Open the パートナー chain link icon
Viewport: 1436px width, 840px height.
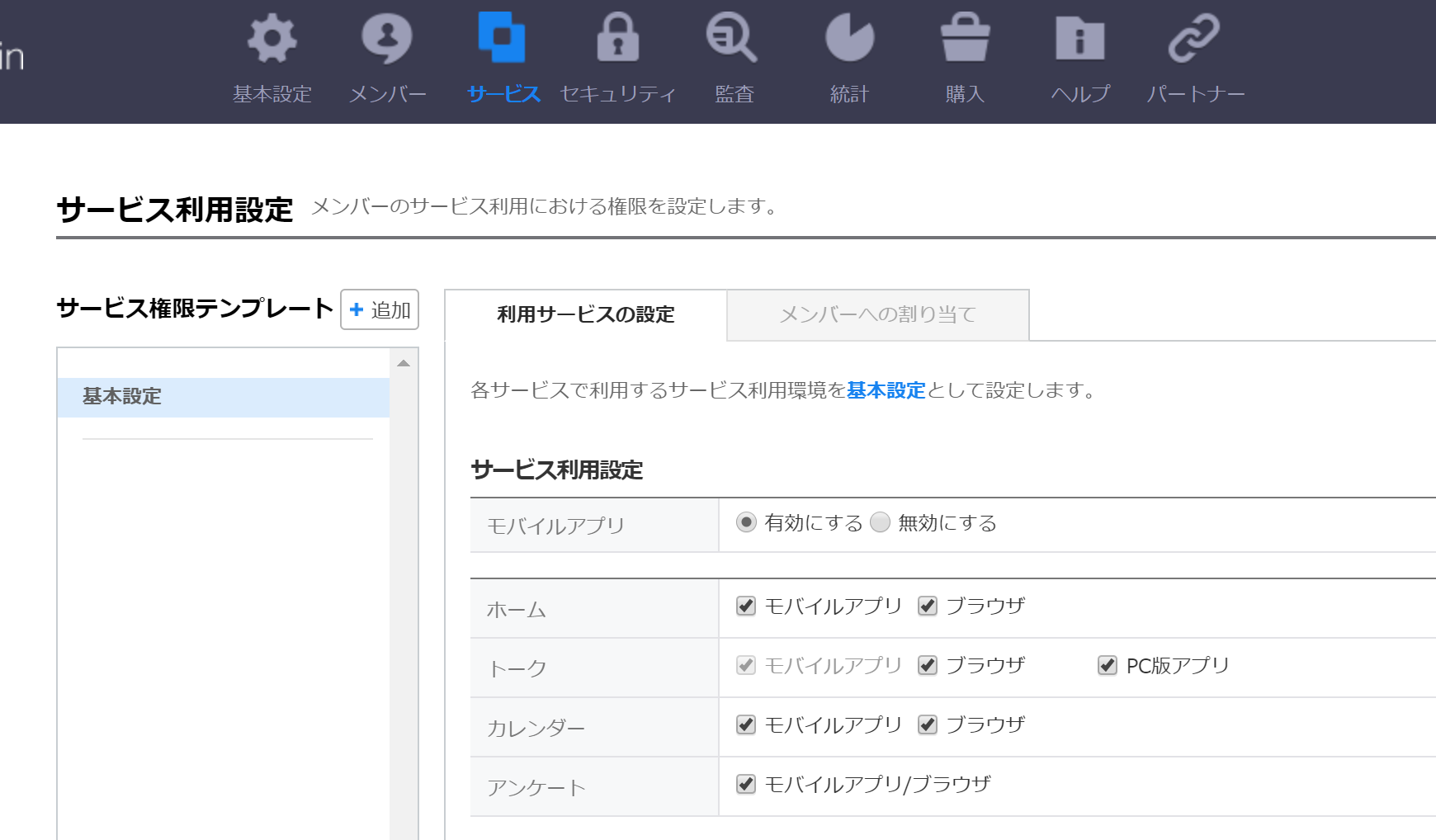click(1194, 39)
